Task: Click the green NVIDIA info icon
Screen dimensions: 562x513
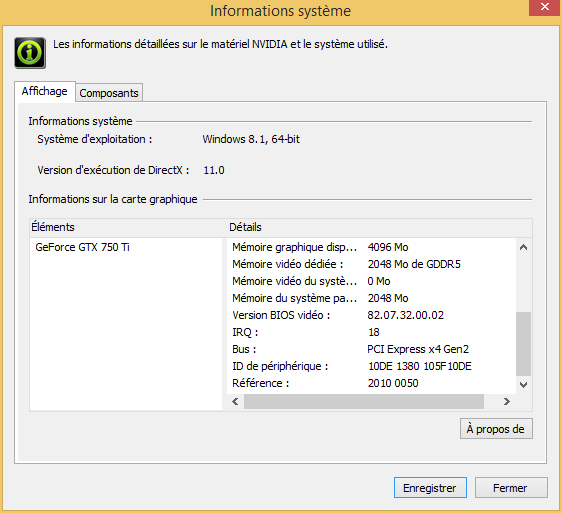Action: pyautogui.click(x=30, y=53)
